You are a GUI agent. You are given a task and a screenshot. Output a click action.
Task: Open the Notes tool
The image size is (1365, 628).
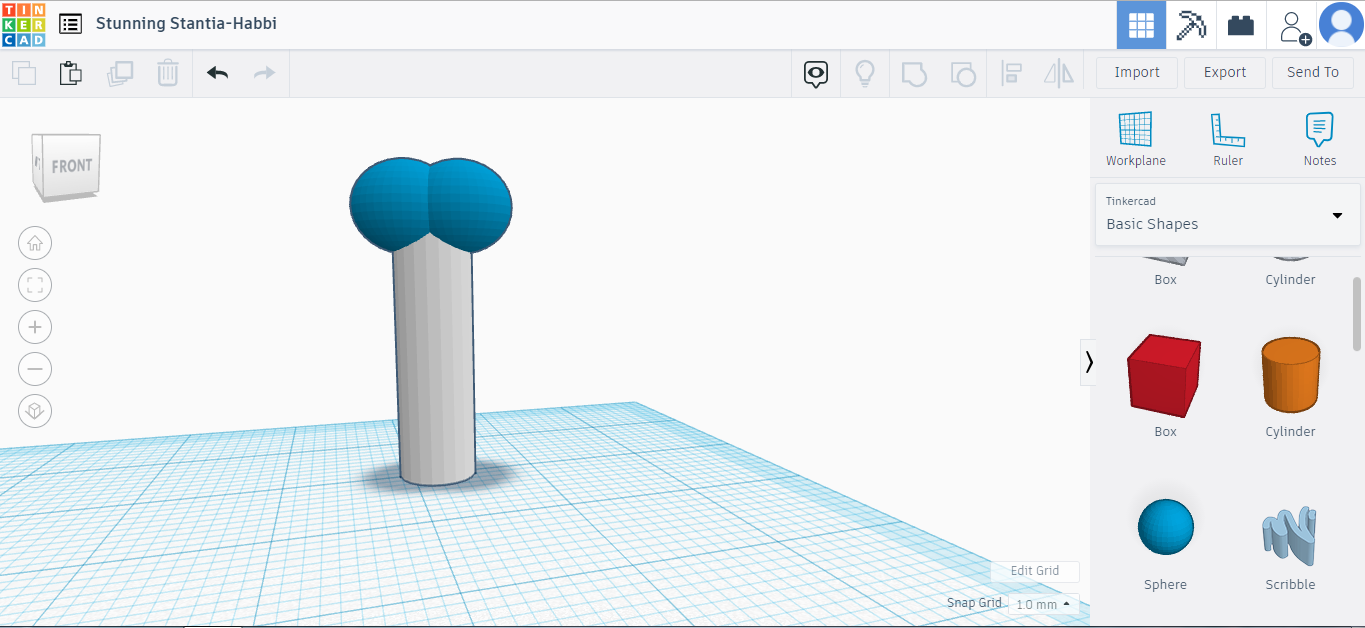click(x=1320, y=139)
